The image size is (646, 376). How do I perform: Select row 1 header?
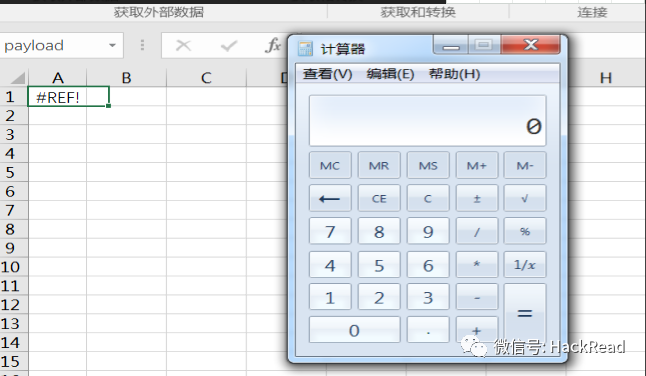pyautogui.click(x=14, y=97)
